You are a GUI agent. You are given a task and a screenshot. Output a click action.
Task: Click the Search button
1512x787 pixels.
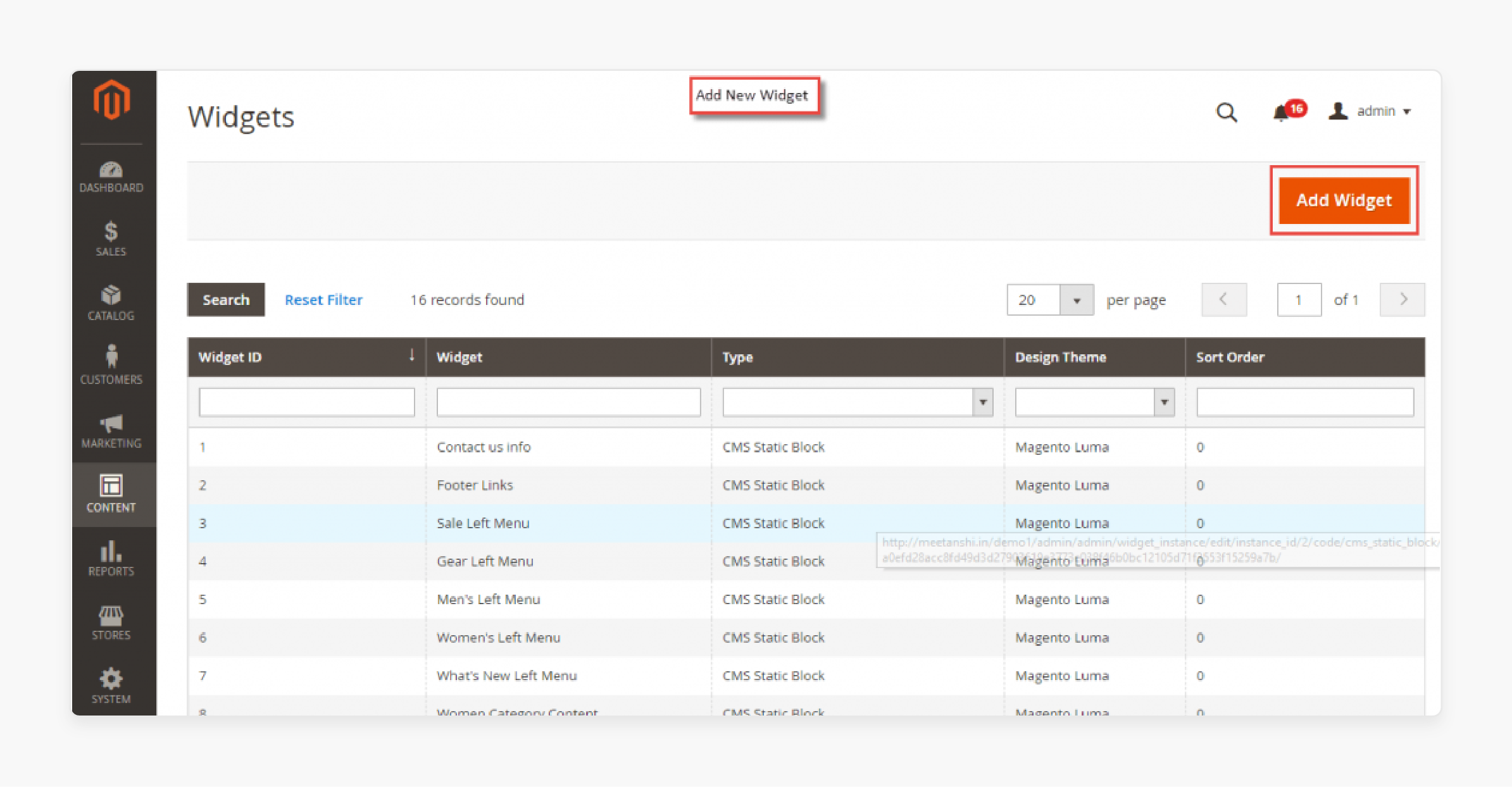pos(226,300)
